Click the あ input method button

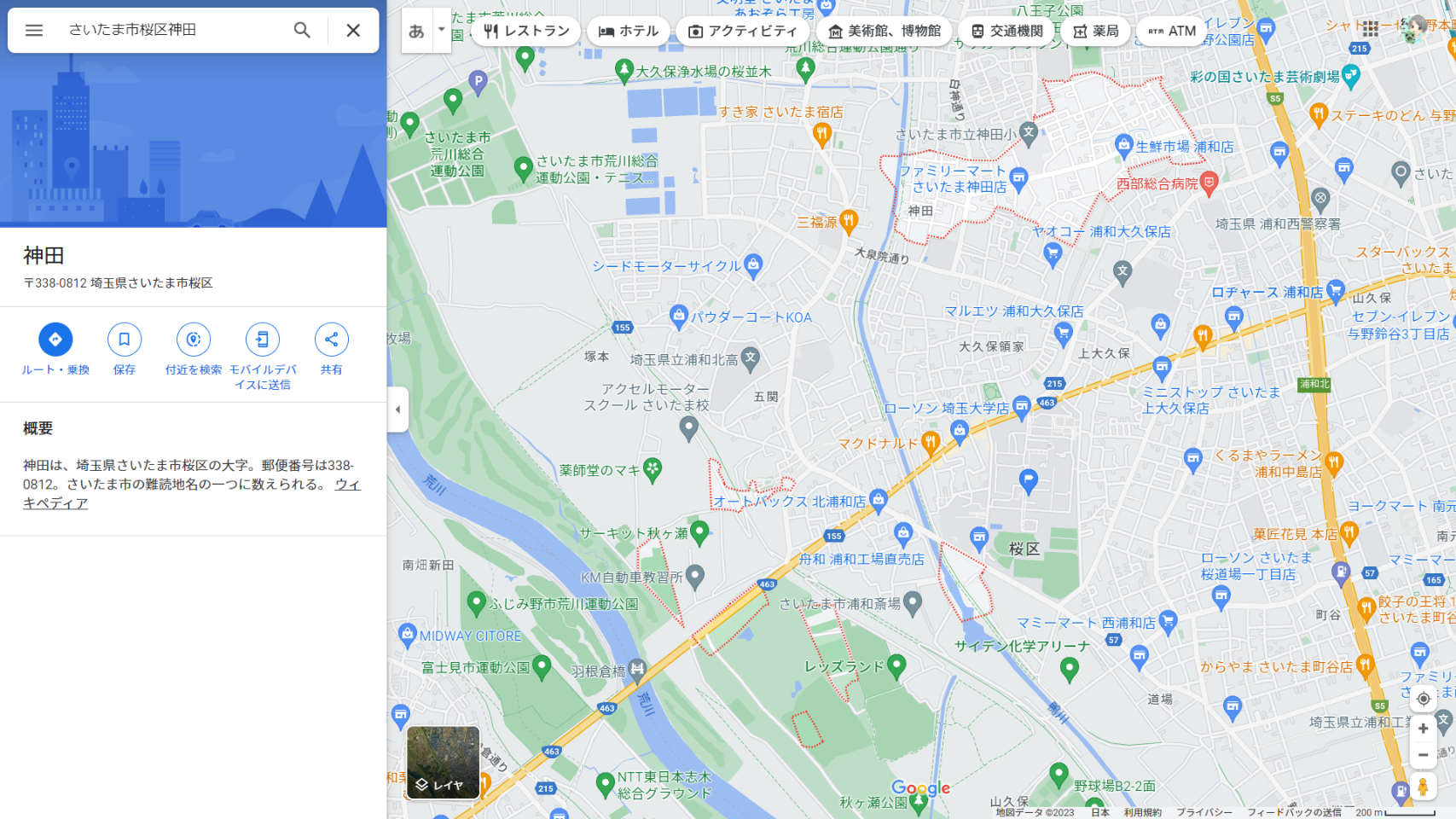(x=416, y=31)
